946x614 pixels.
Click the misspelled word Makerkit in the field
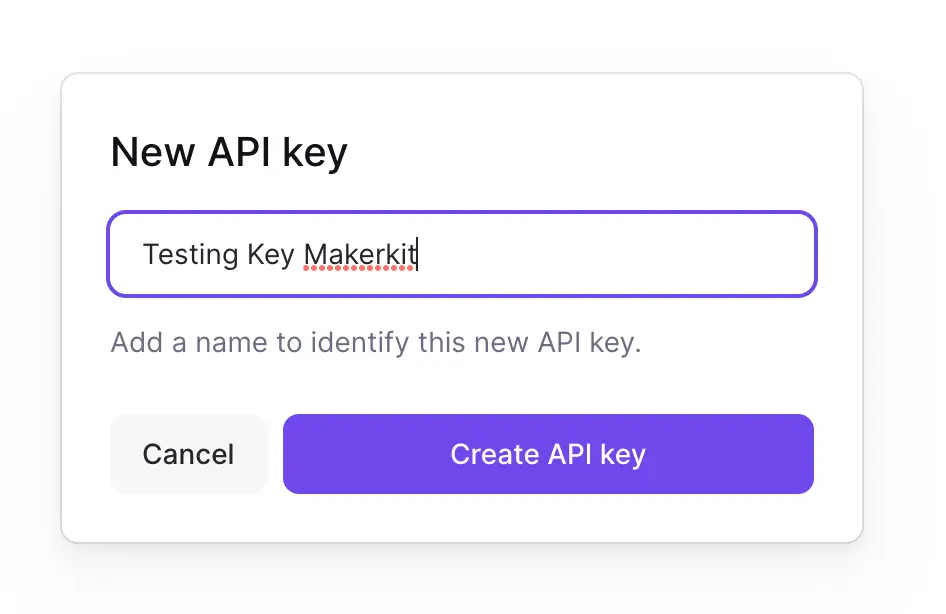tap(360, 254)
